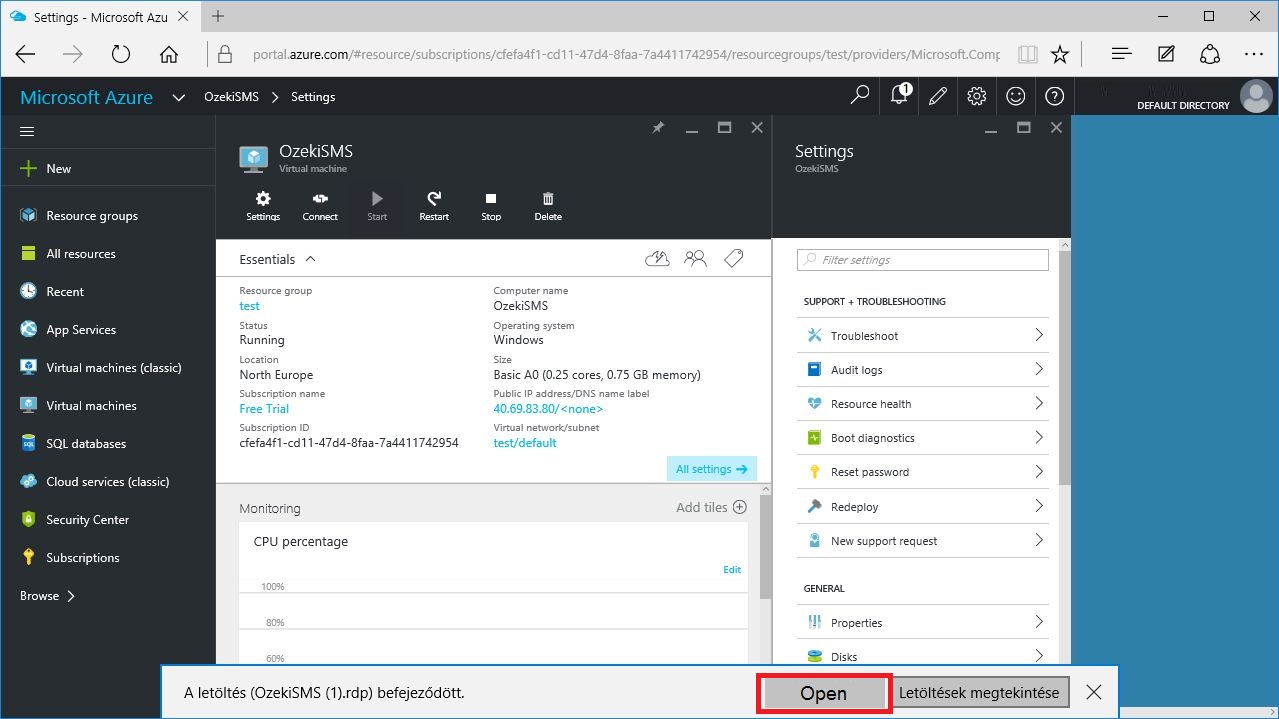Screen dimensions: 1279x719
Task: Open Boot diagnostics setting
Action: pyautogui.click(x=922, y=438)
